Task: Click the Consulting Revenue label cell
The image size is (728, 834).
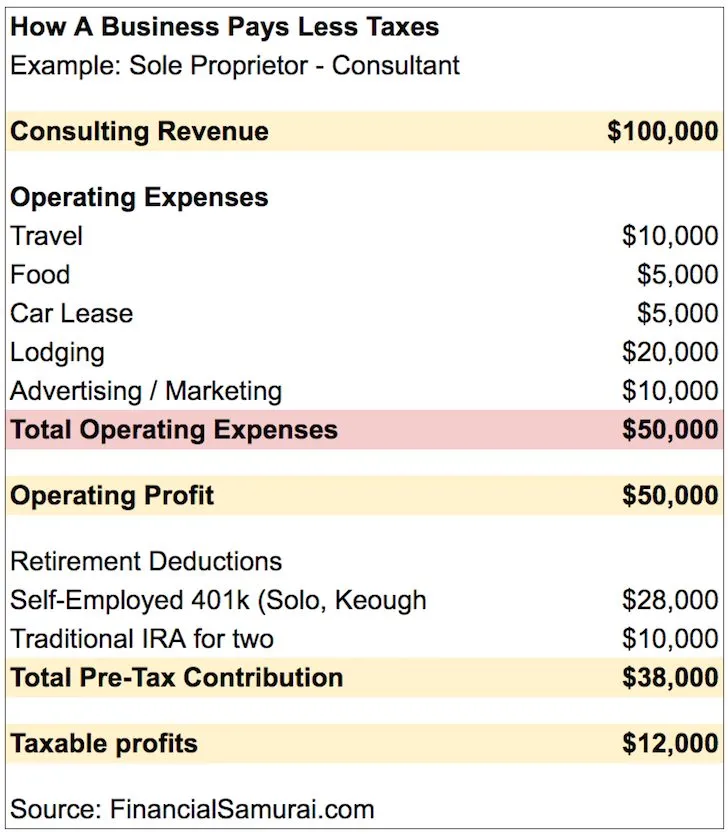Action: click(x=139, y=131)
